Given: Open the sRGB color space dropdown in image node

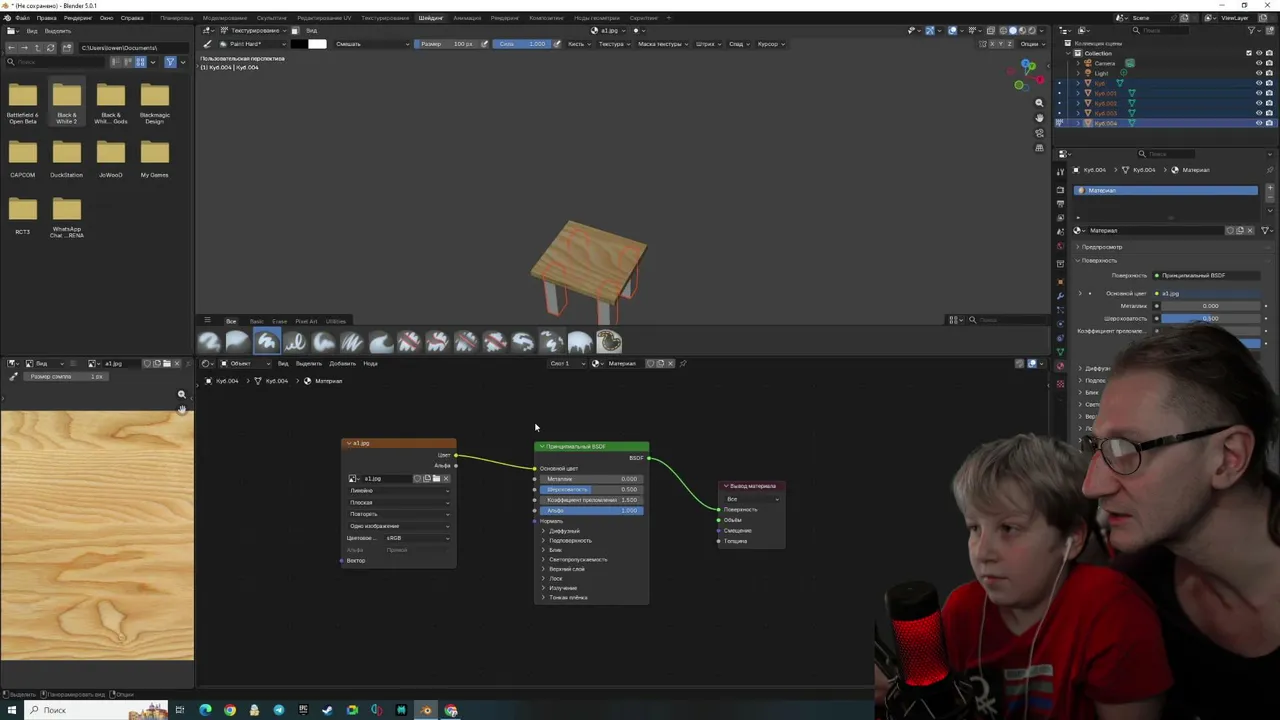Looking at the screenshot, I should tap(417, 538).
